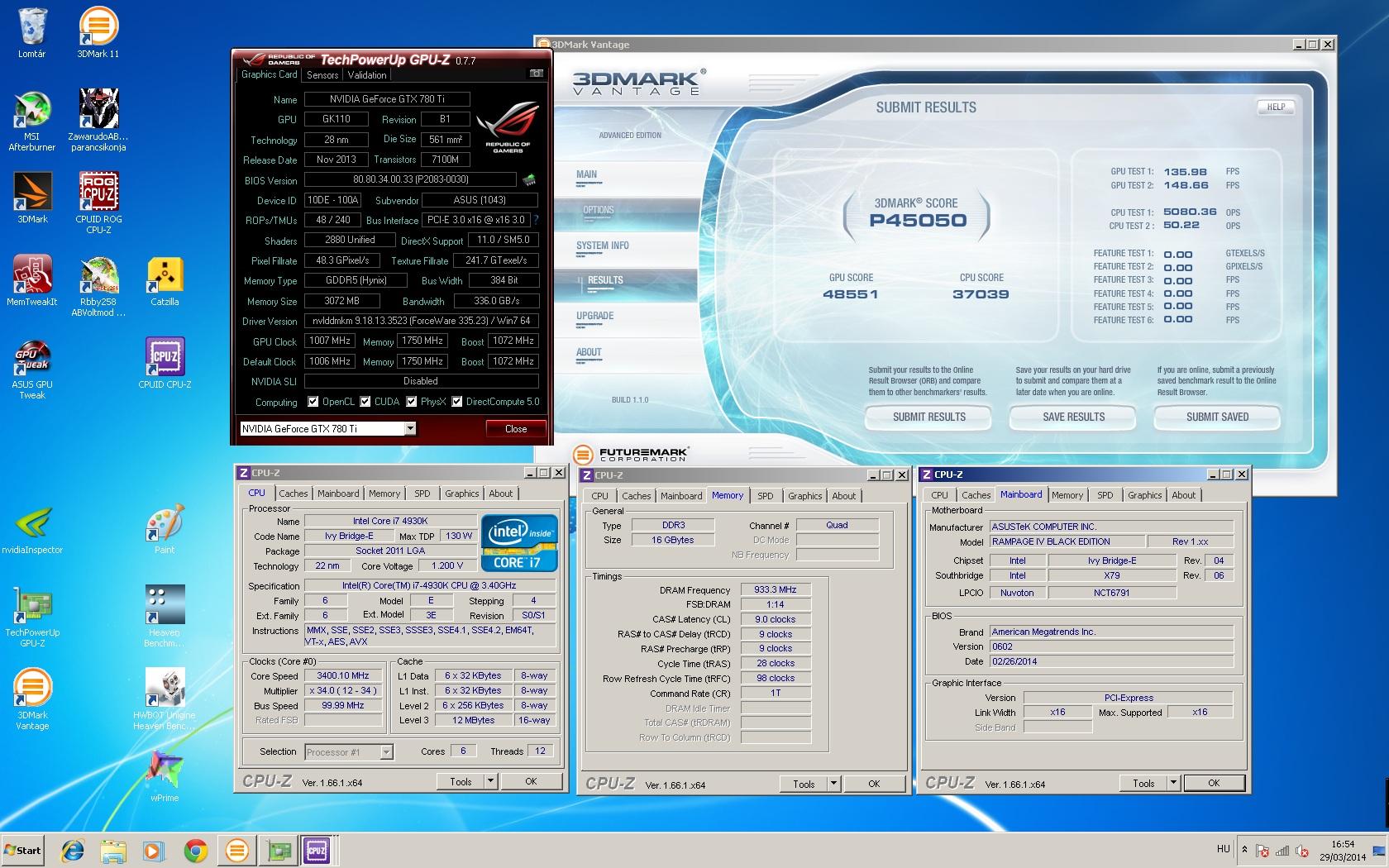
Task: Open the volume control in the system tray
Action: click(x=1304, y=850)
